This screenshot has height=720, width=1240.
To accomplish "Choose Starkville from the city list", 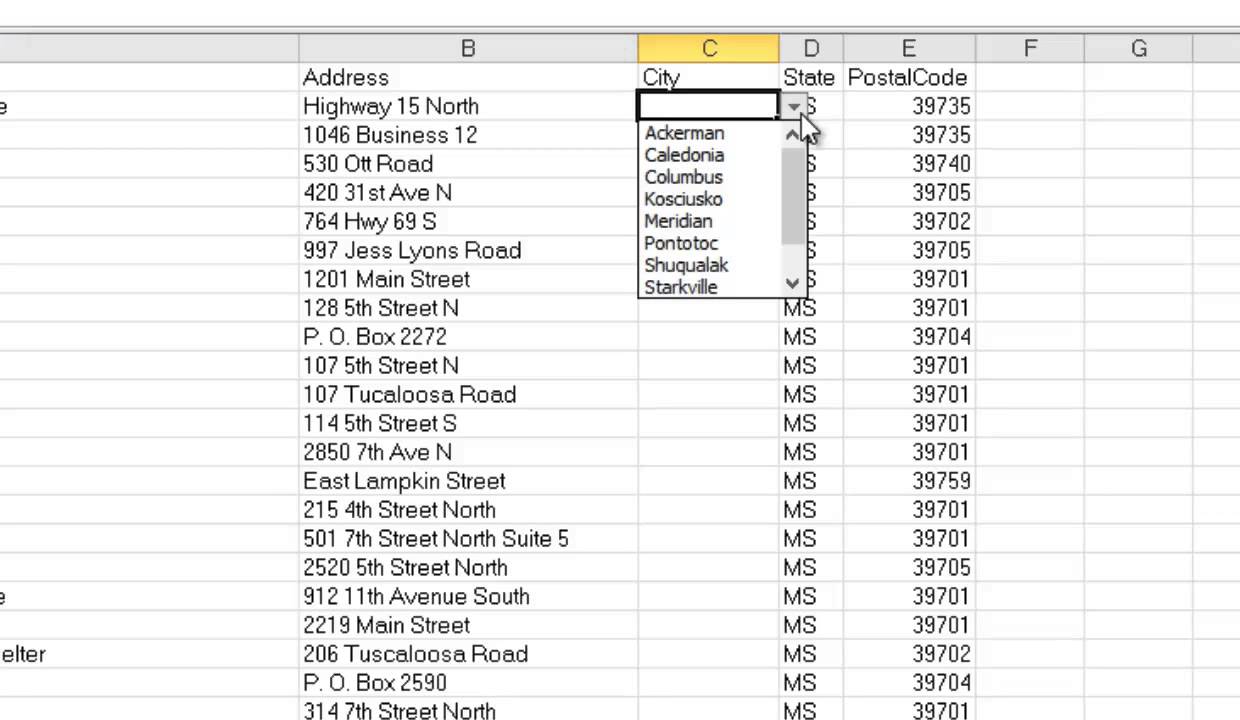I will [x=681, y=287].
